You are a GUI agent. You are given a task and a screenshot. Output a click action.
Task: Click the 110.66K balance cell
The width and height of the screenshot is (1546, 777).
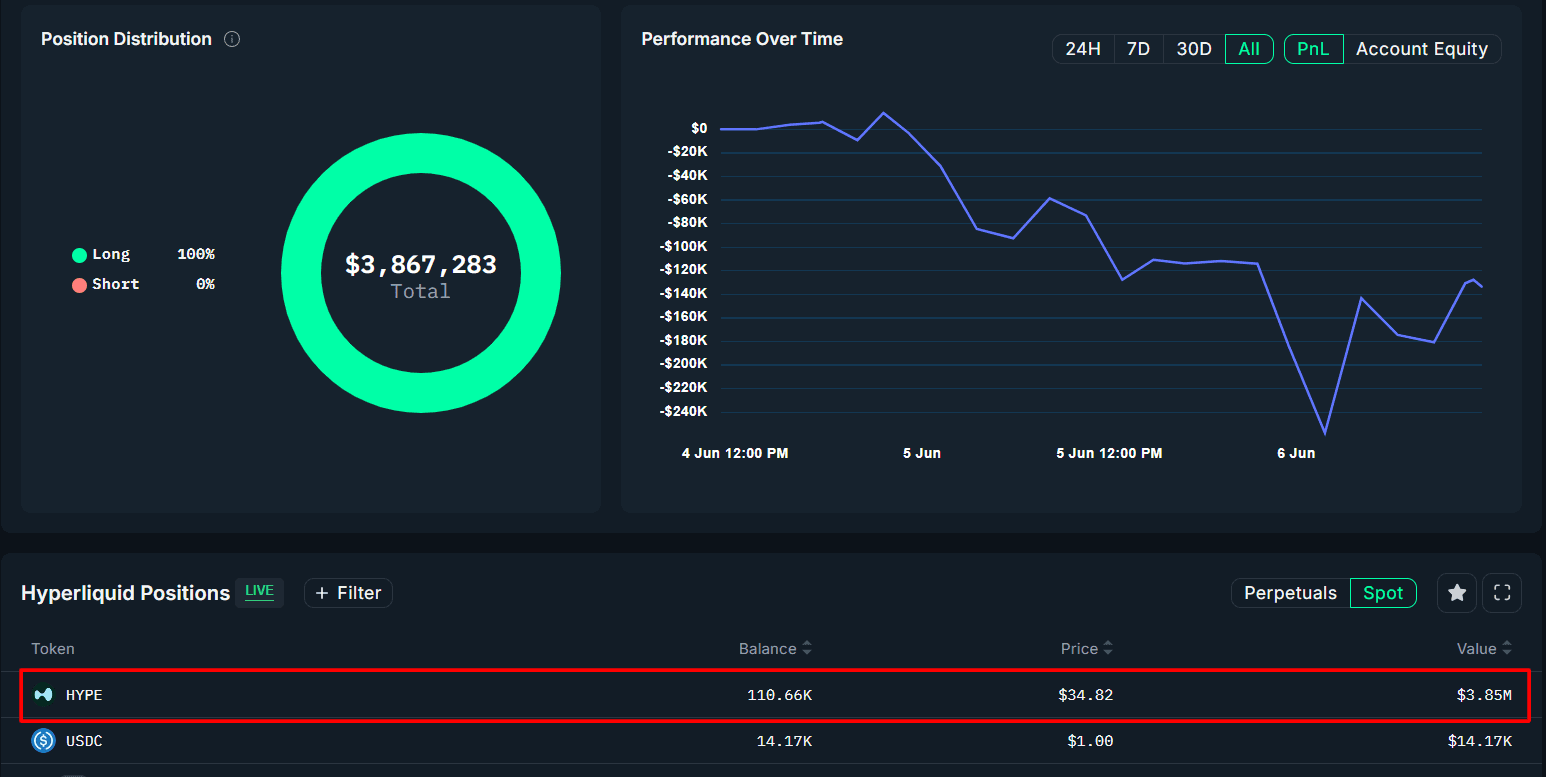[x=779, y=695]
